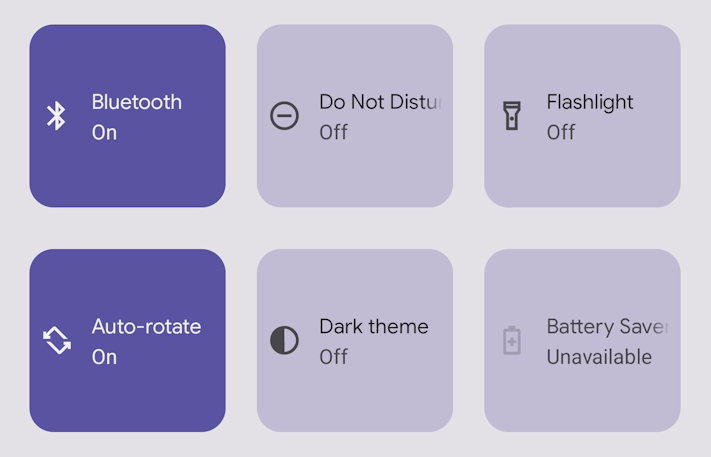Screen dimensions: 711x457
Task: Click the "Off" status under Dark theme
Action: 333,357
